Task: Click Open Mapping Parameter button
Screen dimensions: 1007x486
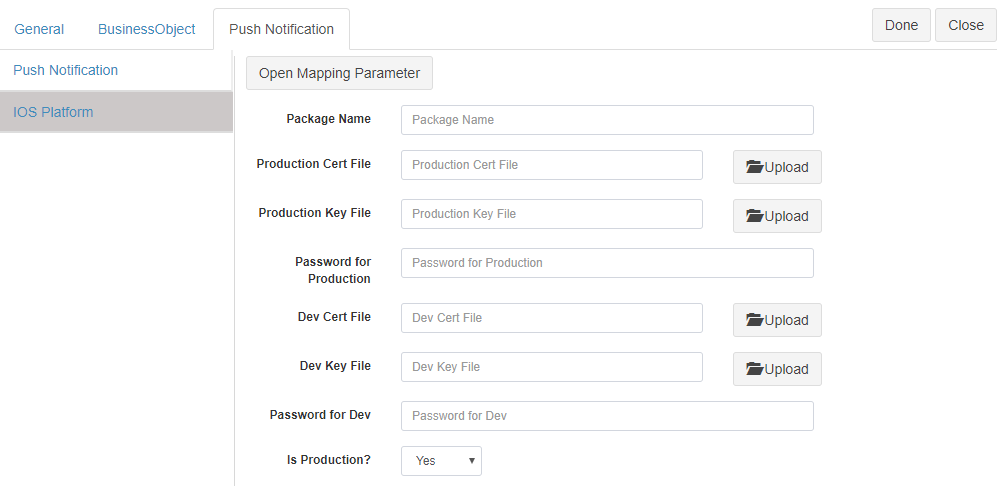Action: (x=339, y=73)
